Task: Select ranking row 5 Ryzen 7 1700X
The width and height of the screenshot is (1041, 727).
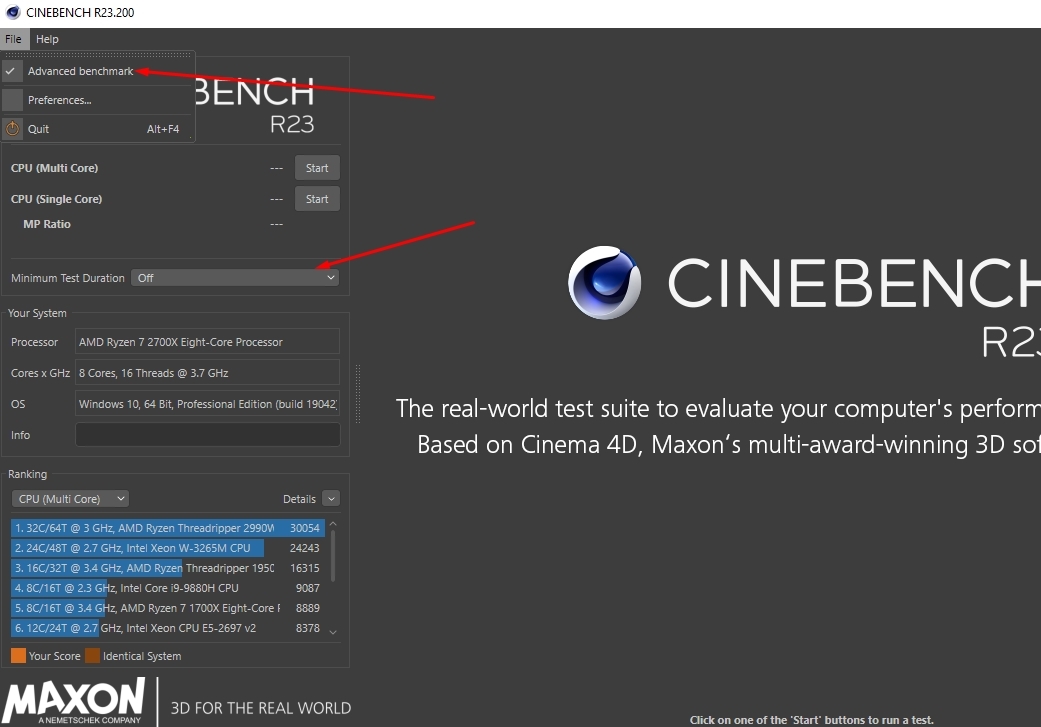Action: (x=167, y=607)
